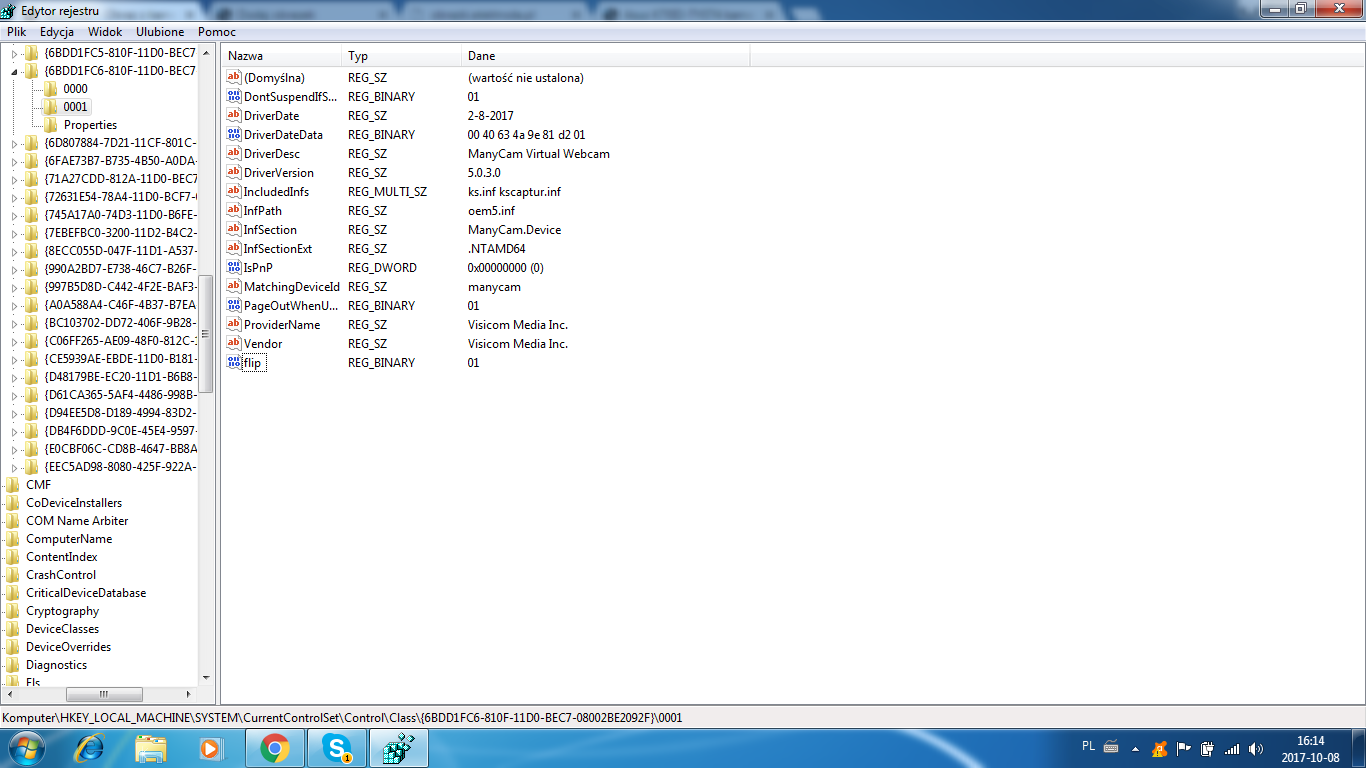The width and height of the screenshot is (1366, 768).
Task: Click the DontSuspendIfS... binary value icon
Action: [x=234, y=97]
